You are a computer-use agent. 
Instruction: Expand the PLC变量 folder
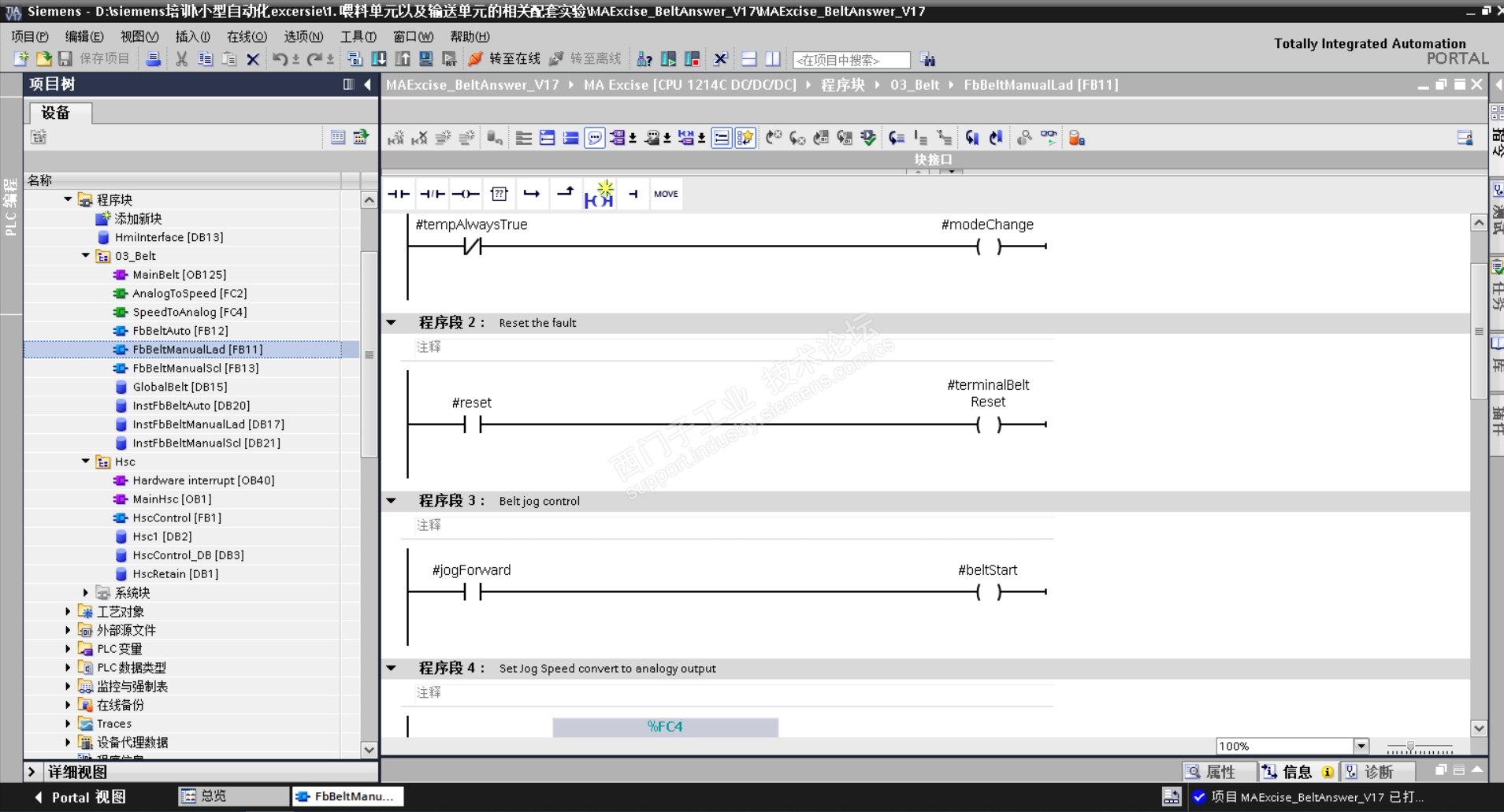coord(68,648)
